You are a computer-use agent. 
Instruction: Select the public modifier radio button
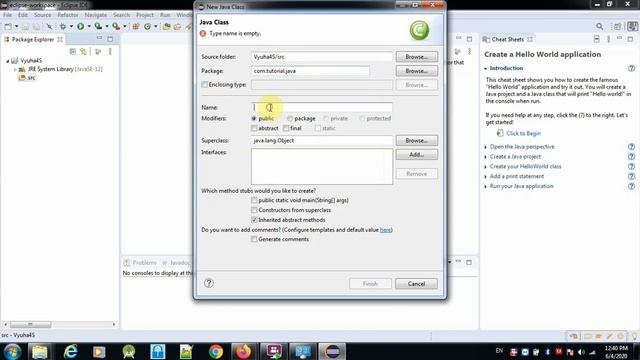[254, 118]
